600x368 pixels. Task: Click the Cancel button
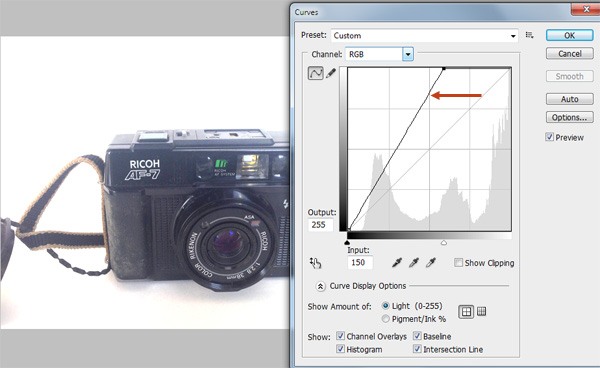[570, 54]
